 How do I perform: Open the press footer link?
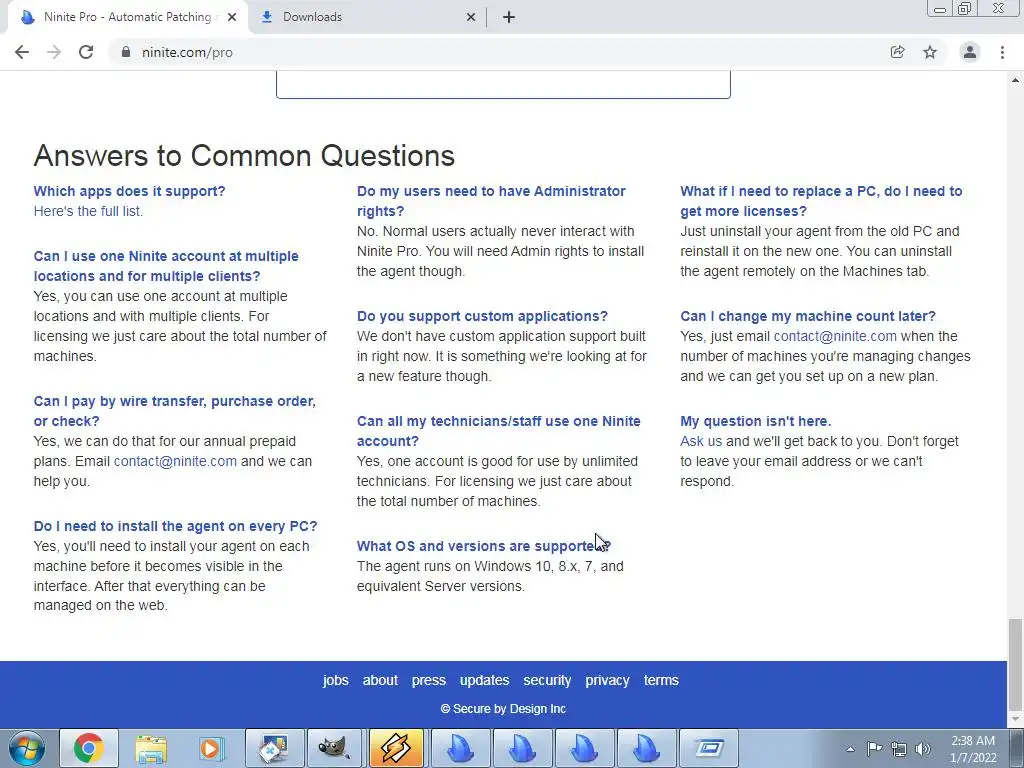[428, 680]
